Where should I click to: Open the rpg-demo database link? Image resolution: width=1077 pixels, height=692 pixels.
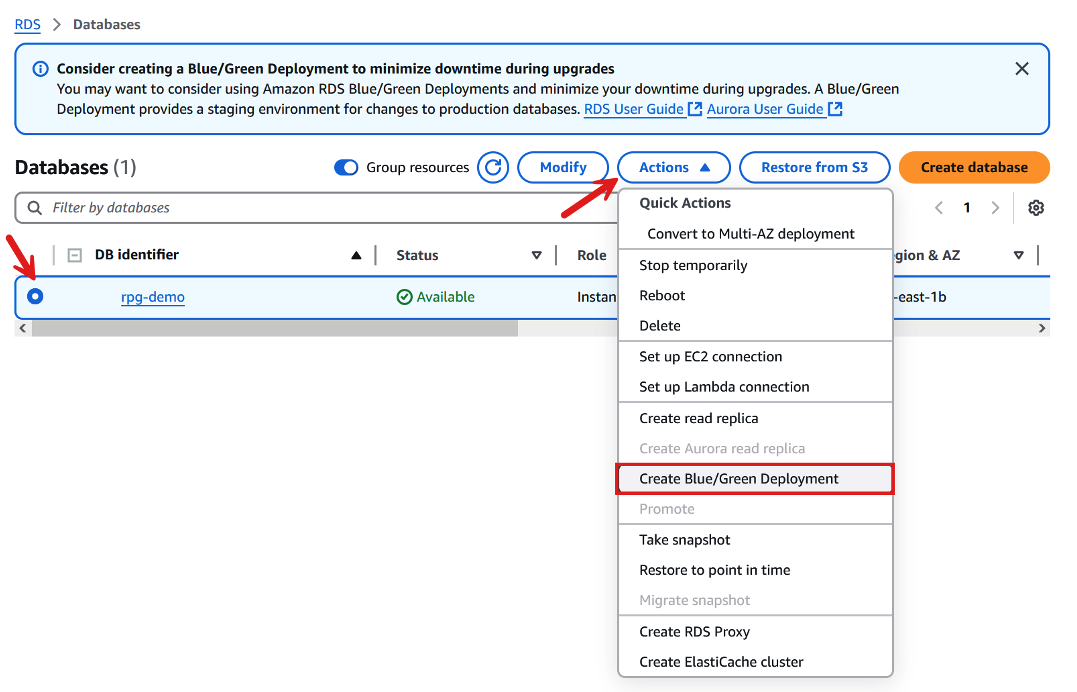pyautogui.click(x=152, y=297)
